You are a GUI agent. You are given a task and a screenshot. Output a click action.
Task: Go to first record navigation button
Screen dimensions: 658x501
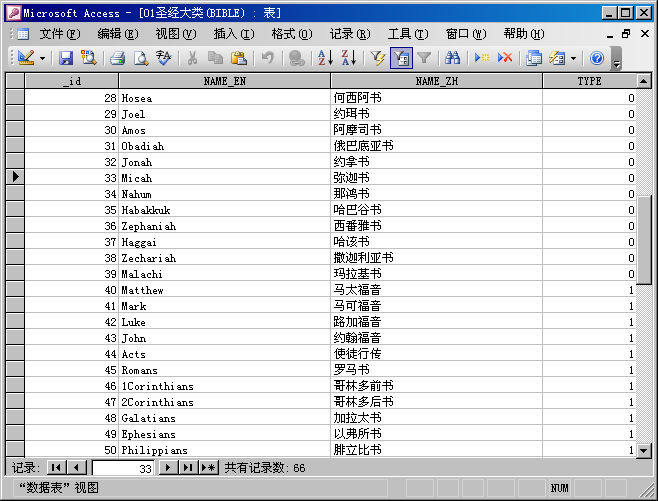click(x=56, y=467)
